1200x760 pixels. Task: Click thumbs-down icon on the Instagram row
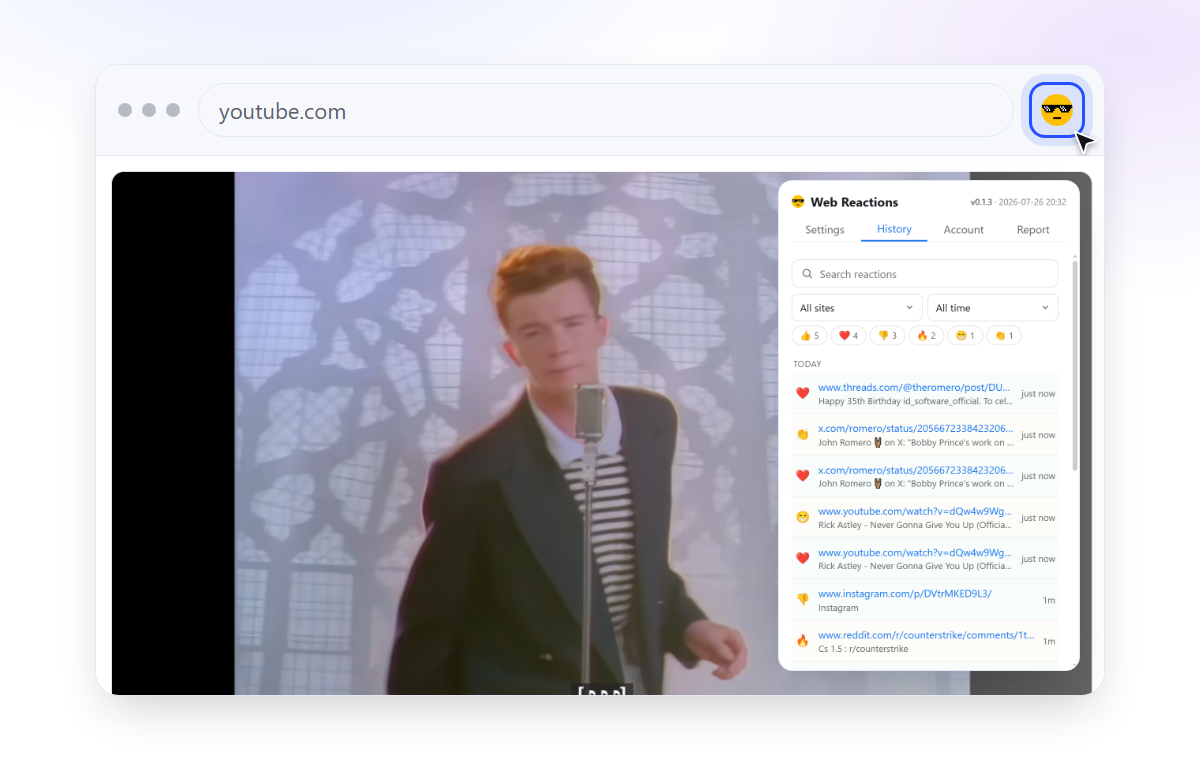802,600
